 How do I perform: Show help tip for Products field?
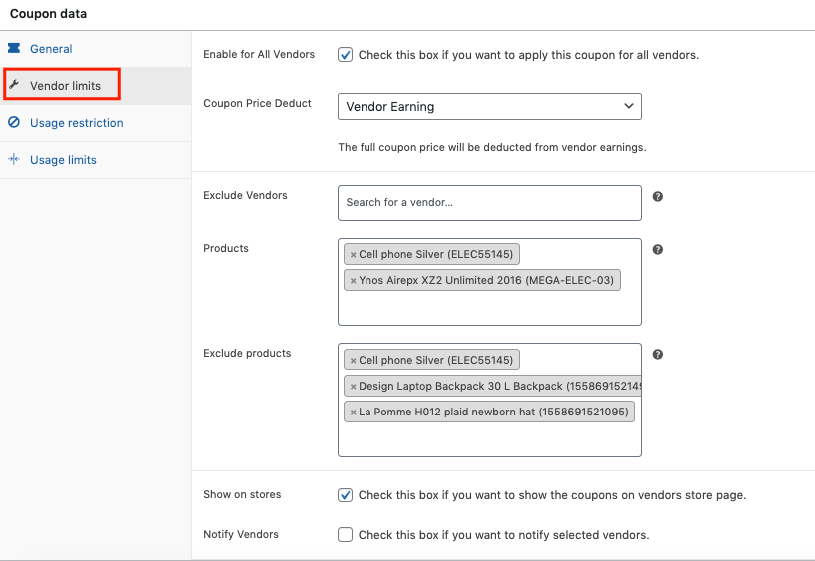(x=658, y=250)
